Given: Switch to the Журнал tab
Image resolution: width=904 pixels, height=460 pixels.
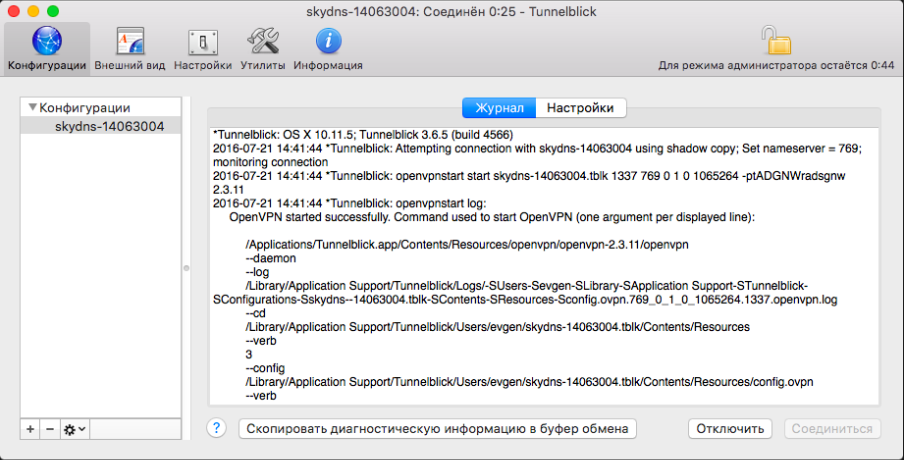Looking at the screenshot, I should coord(499,108).
